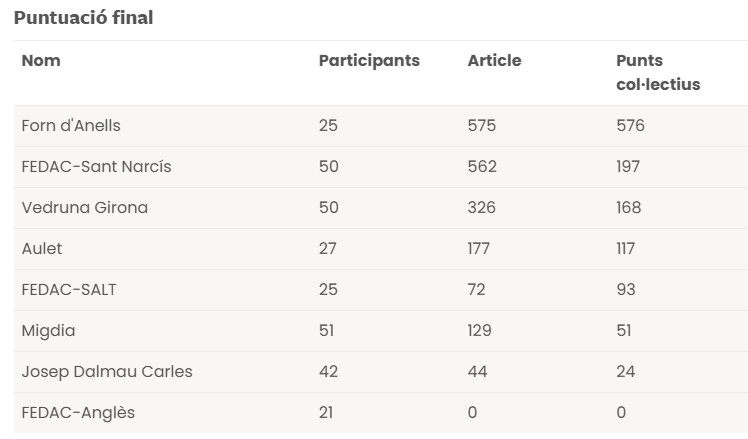The height and width of the screenshot is (439, 748).
Task: Click Forn d'Anells article score 575
Action: coord(482,126)
